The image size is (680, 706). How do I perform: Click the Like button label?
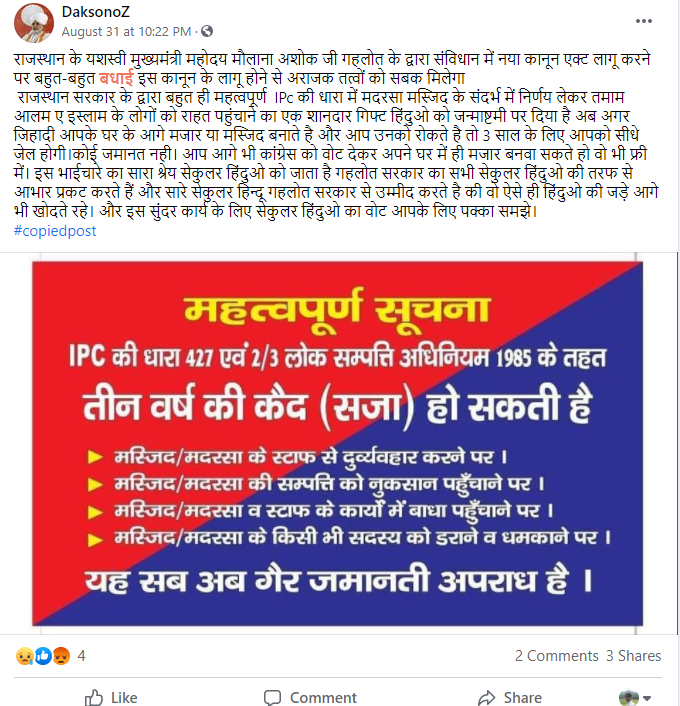124,697
